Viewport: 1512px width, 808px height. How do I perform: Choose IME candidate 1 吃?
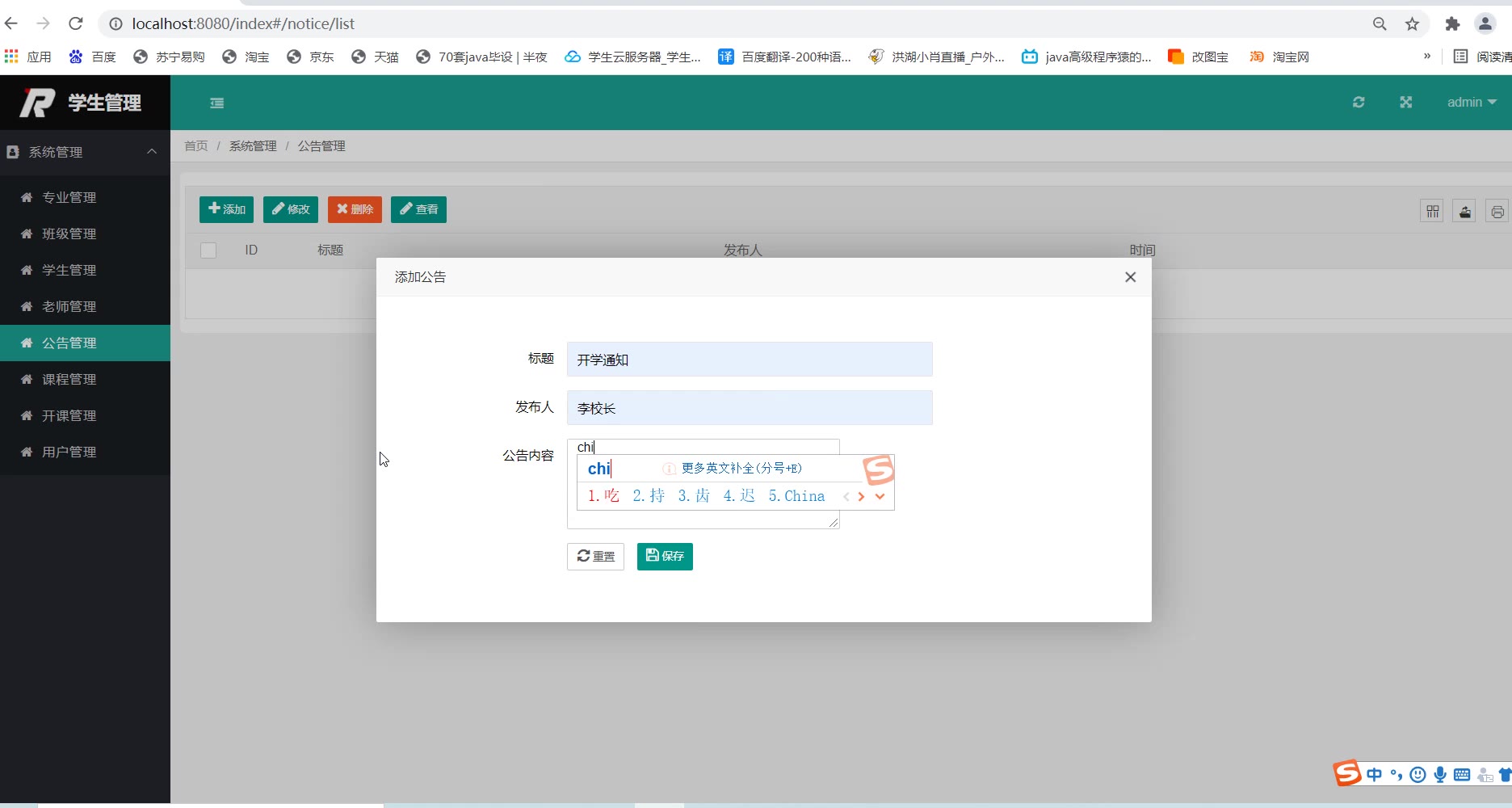[x=603, y=496]
